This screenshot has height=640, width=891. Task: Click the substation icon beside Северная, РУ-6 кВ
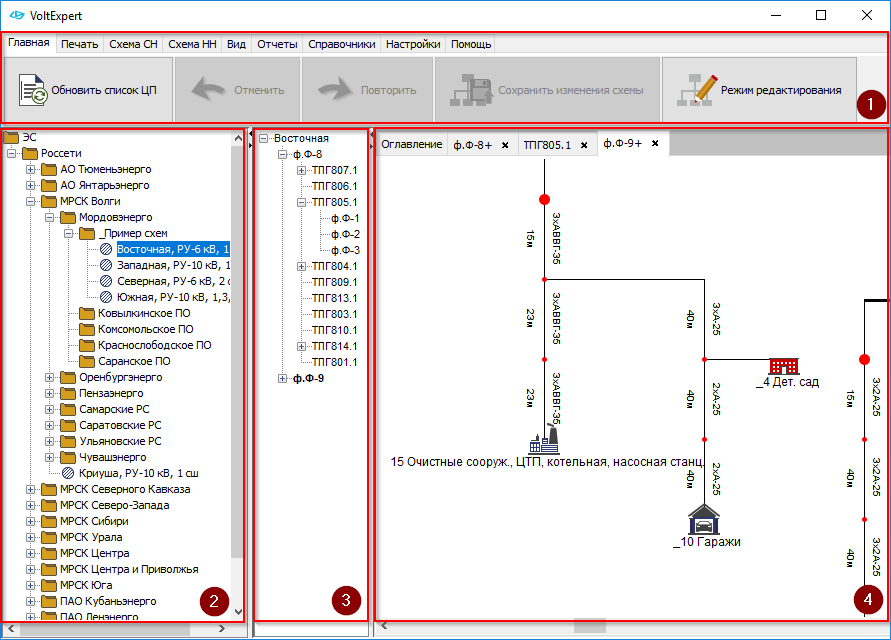coord(106,281)
